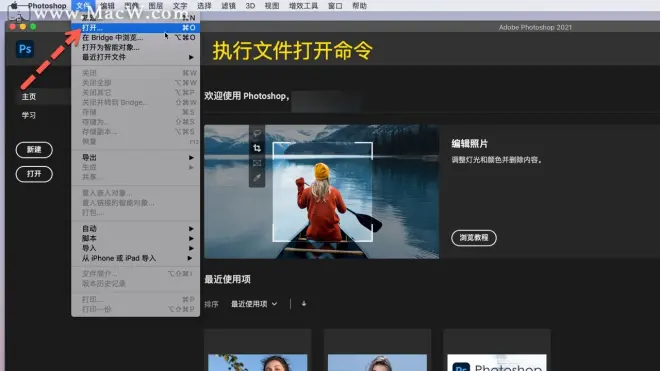Select the 学习 sidebar tab
Image resolution: width=660 pixels, height=371 pixels.
pyautogui.click(x=29, y=115)
